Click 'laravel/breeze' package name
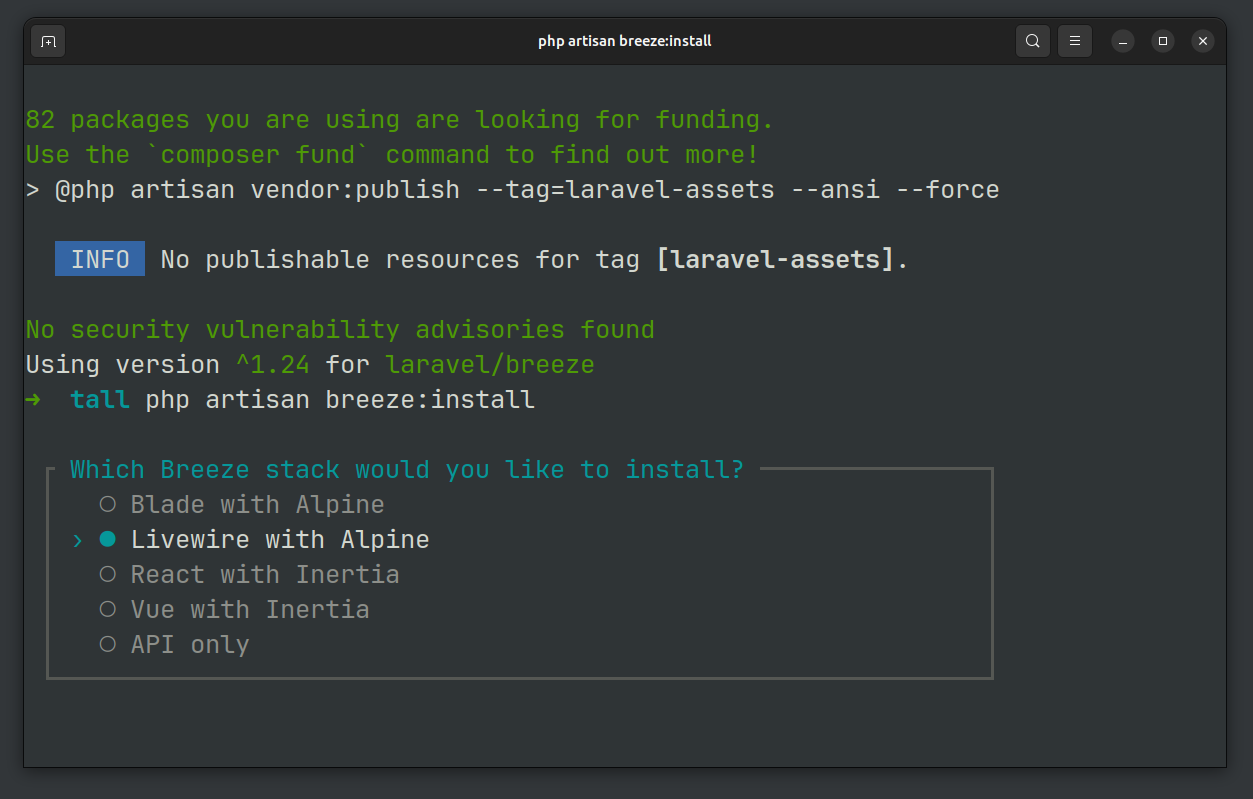The image size is (1253, 799). pyautogui.click(x=490, y=364)
